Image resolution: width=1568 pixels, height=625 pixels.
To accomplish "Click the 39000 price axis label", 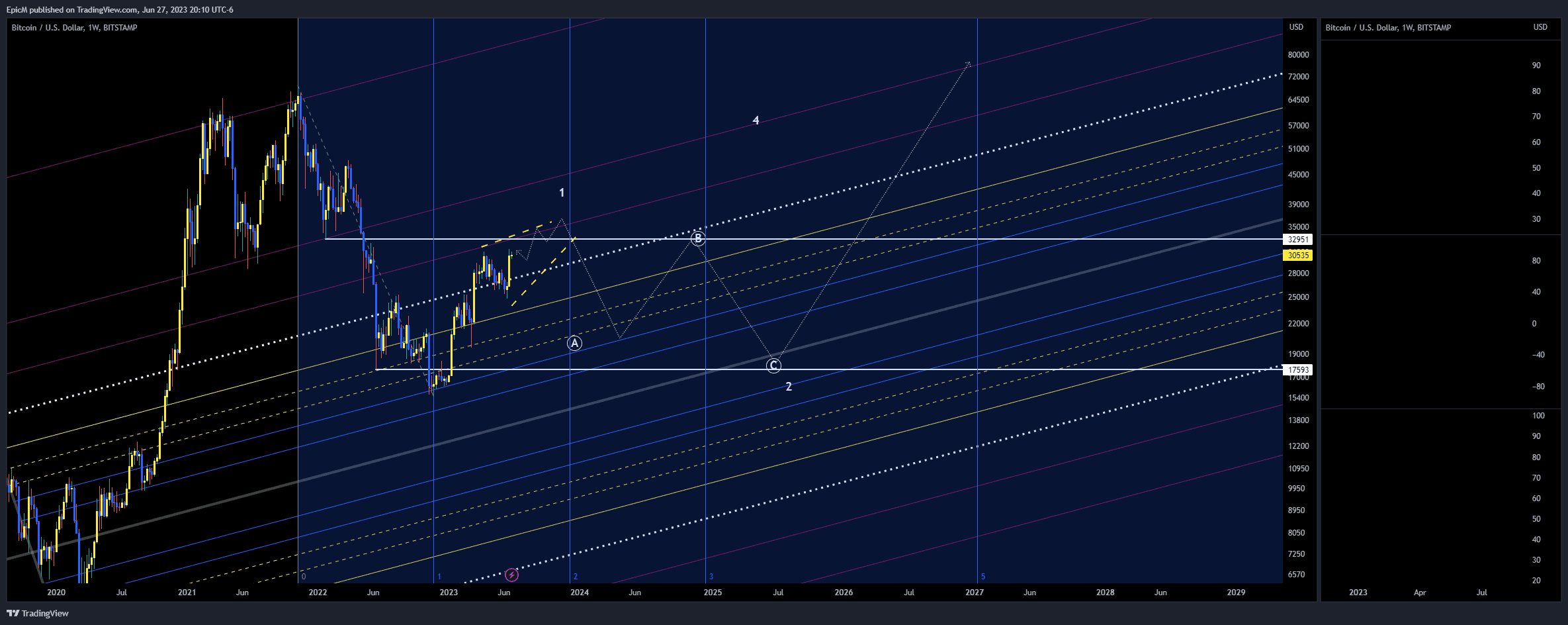I will point(1298,205).
